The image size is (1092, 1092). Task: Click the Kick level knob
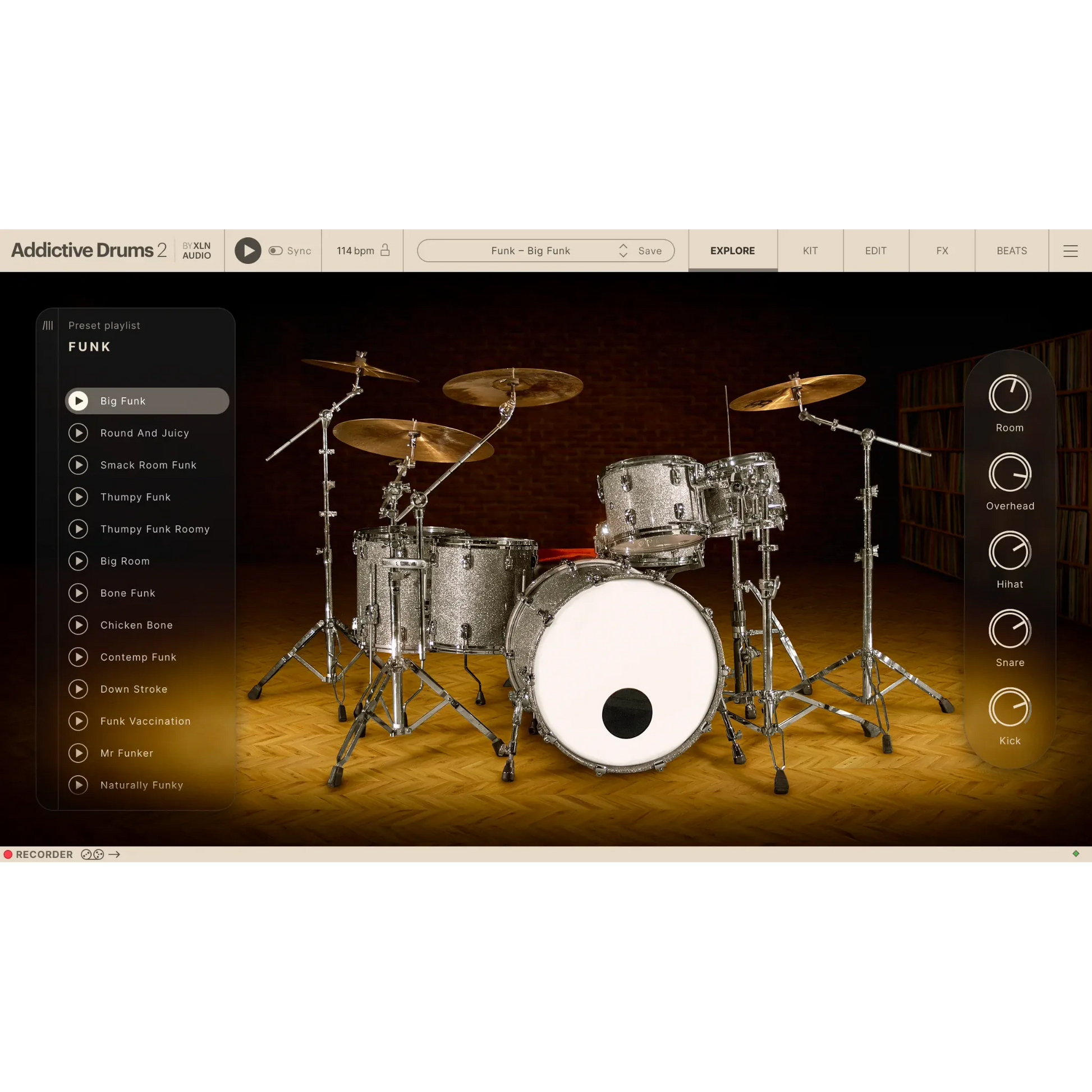[x=1010, y=708]
